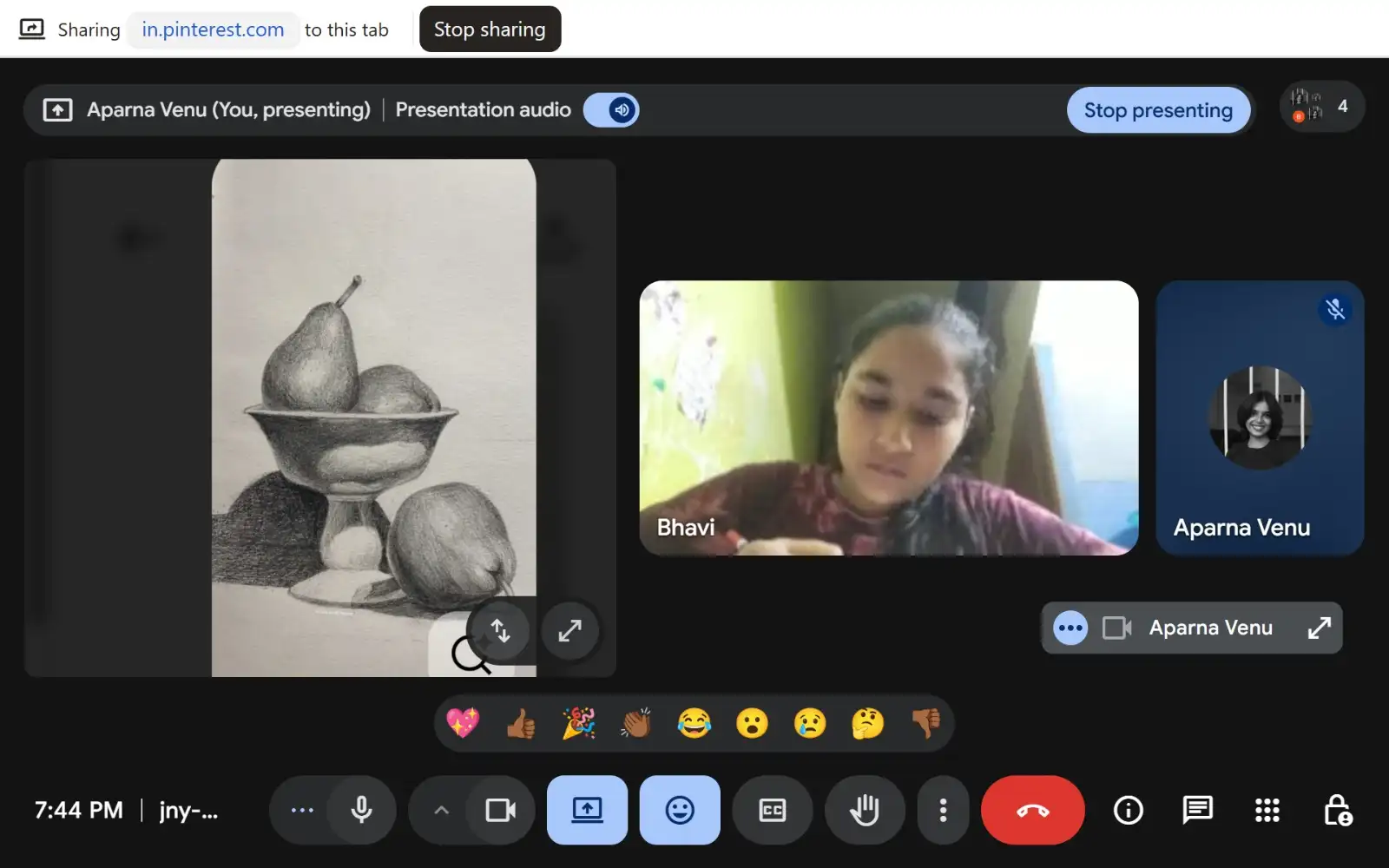Image resolution: width=1389 pixels, height=868 pixels.
Task: Open meeting details info icon
Action: pyautogui.click(x=1128, y=810)
